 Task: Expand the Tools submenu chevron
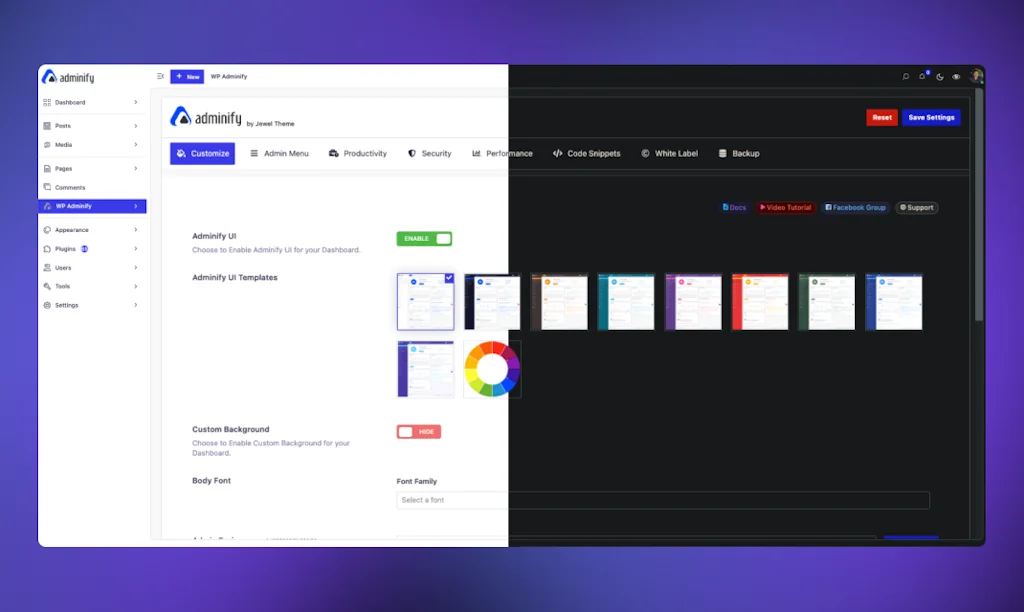pos(136,286)
